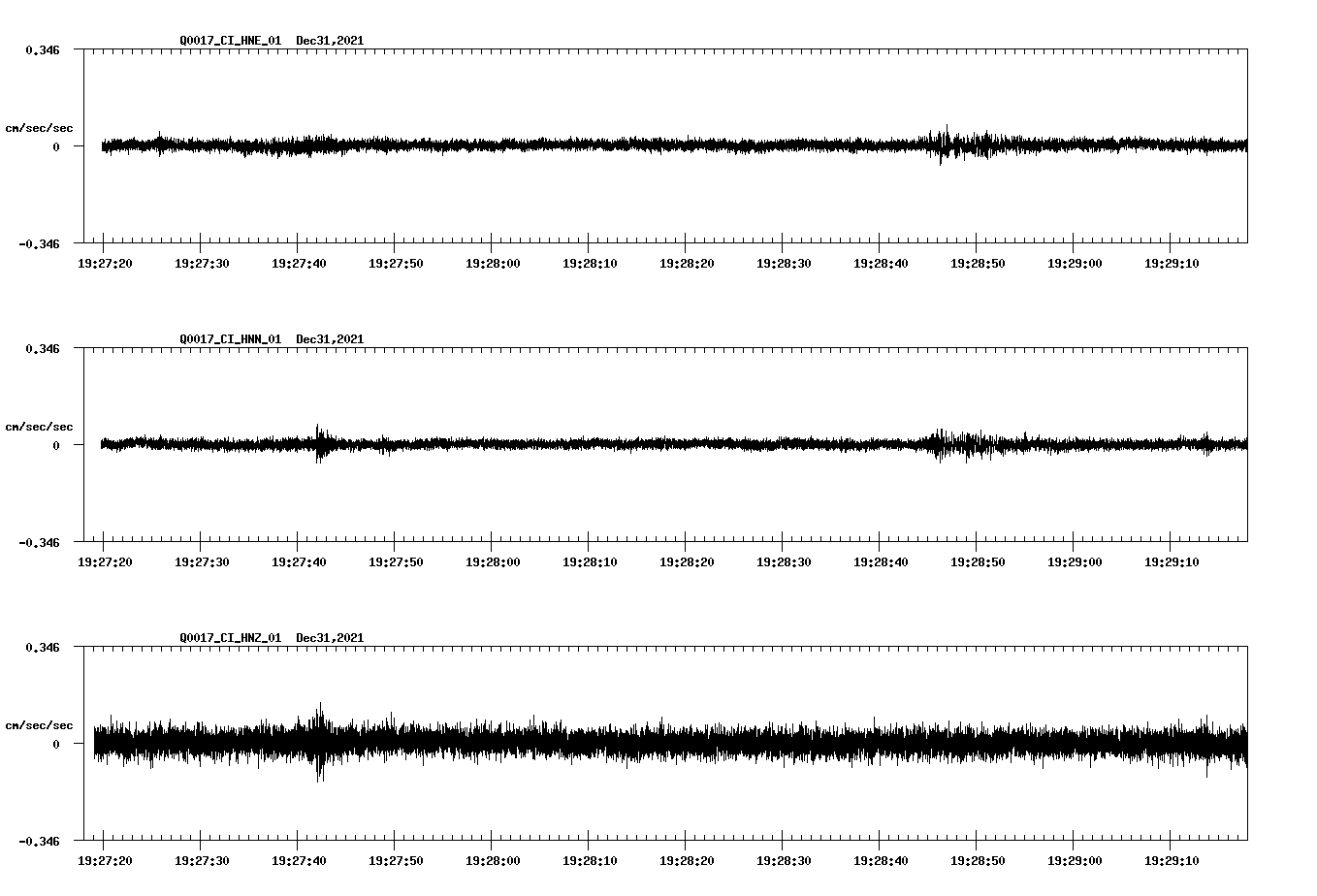Click 0.346 upper limit on HNN plot

pyautogui.click(x=43, y=348)
